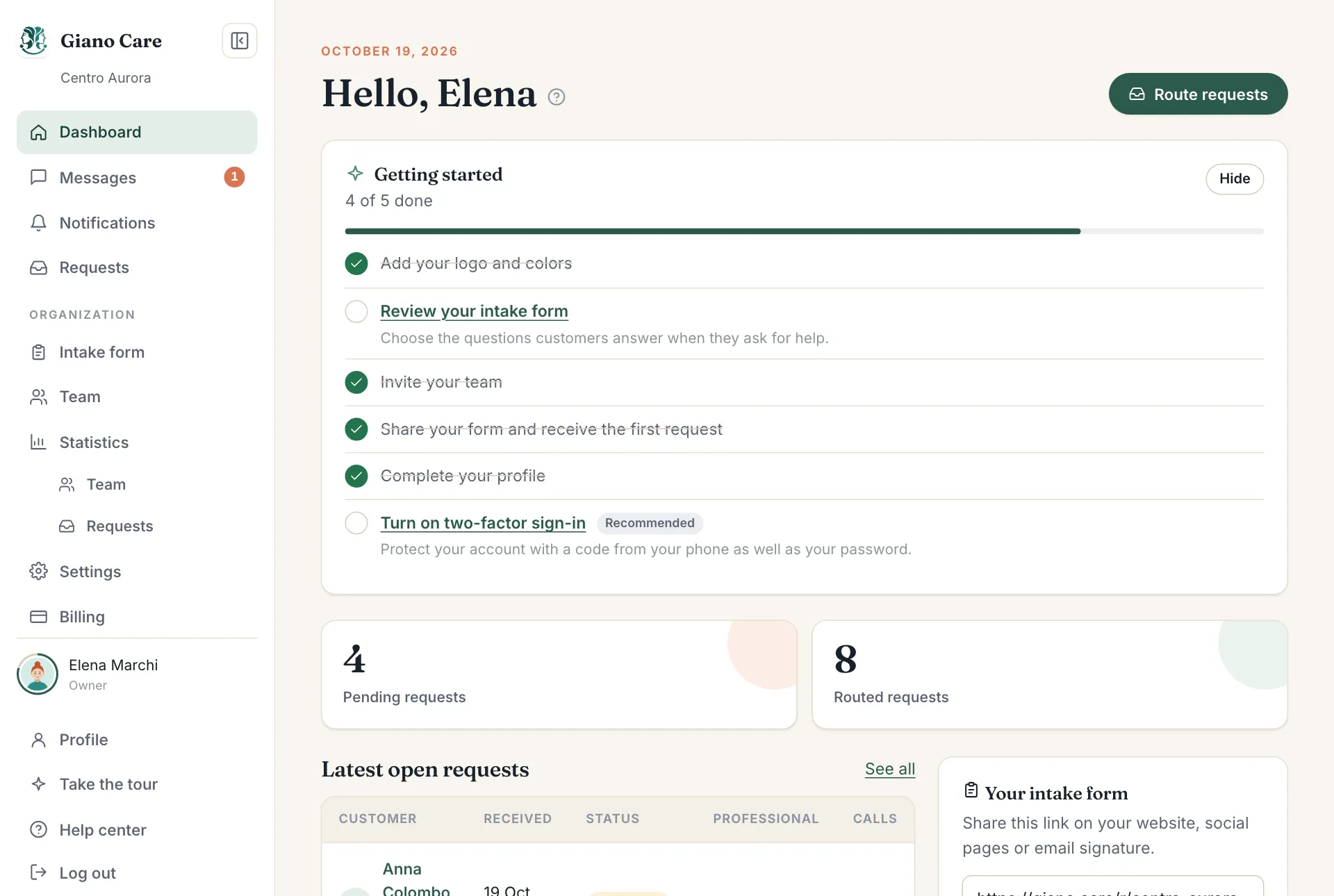Image resolution: width=1334 pixels, height=896 pixels.
Task: Click the Billing card icon
Action: coord(39,617)
